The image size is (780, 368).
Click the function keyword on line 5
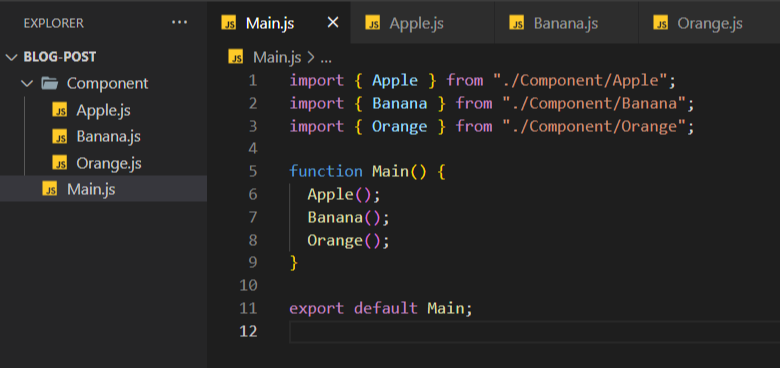[x=326, y=172]
